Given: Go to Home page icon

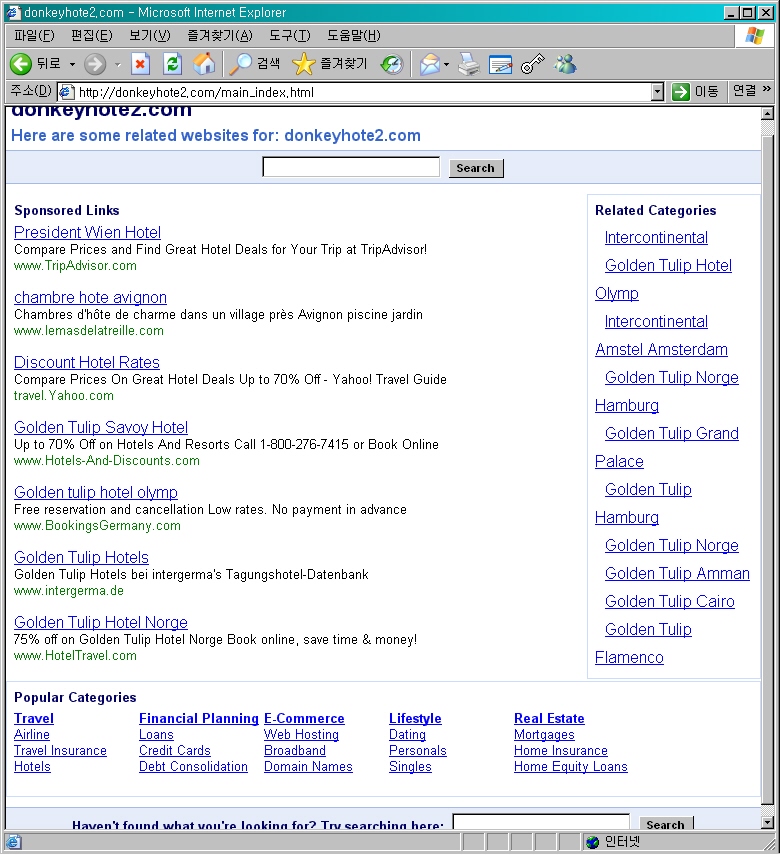Looking at the screenshot, I should pyautogui.click(x=204, y=64).
